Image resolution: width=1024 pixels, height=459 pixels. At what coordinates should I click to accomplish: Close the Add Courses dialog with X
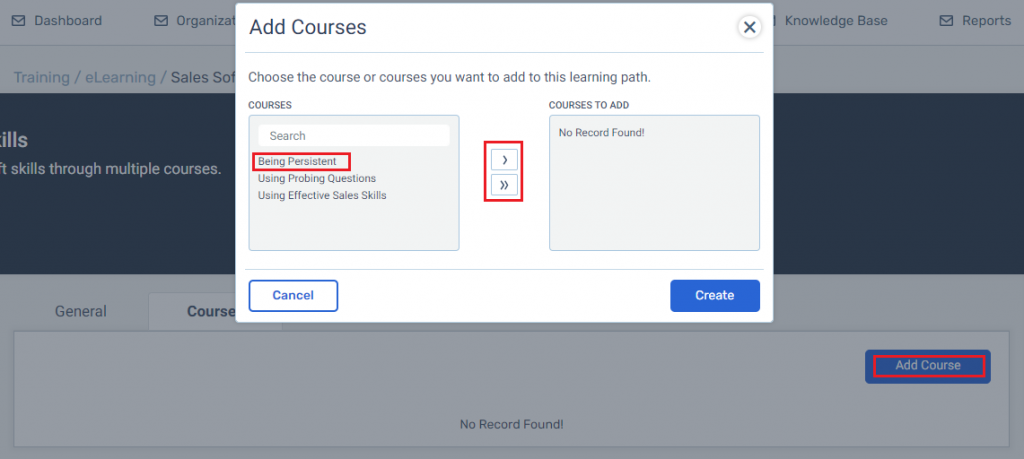point(750,27)
